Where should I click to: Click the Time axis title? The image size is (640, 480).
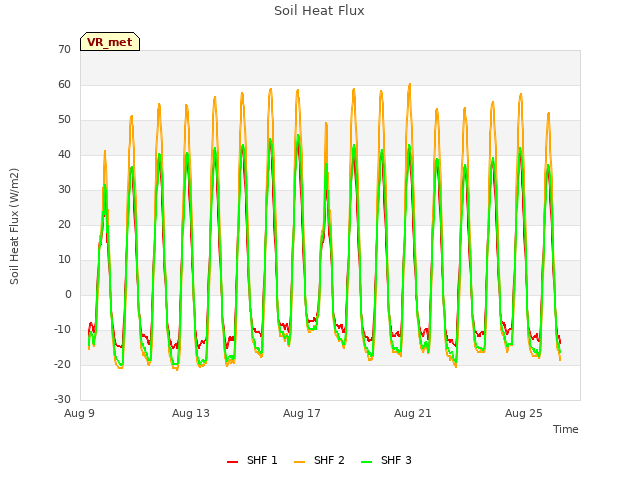[x=566, y=429]
